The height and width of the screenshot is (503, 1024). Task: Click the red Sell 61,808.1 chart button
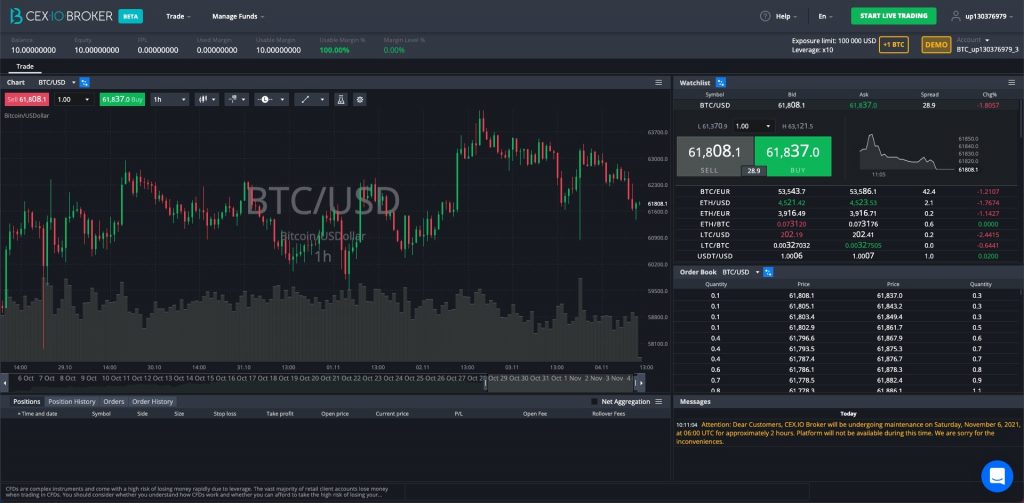coord(26,99)
